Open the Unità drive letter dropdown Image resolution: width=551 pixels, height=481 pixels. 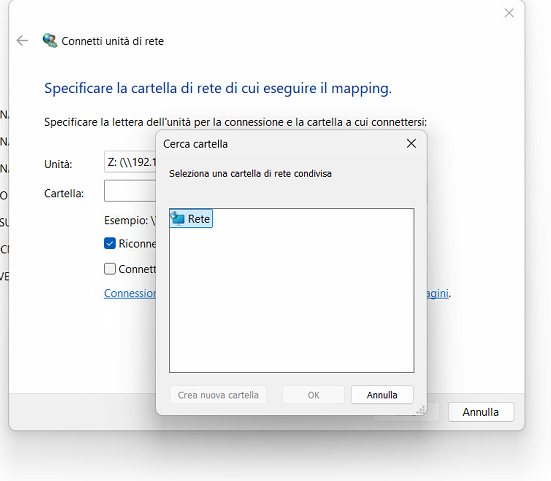pos(130,162)
